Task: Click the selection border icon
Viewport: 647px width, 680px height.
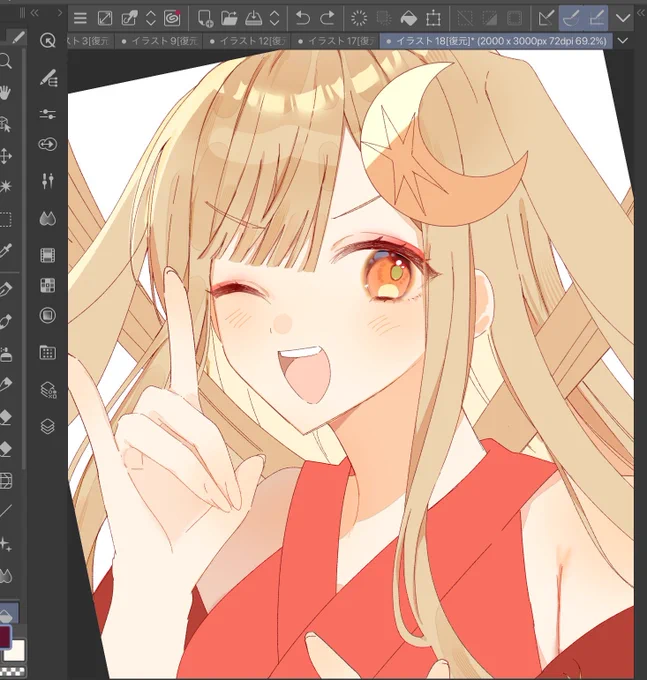Action: [x=514, y=18]
